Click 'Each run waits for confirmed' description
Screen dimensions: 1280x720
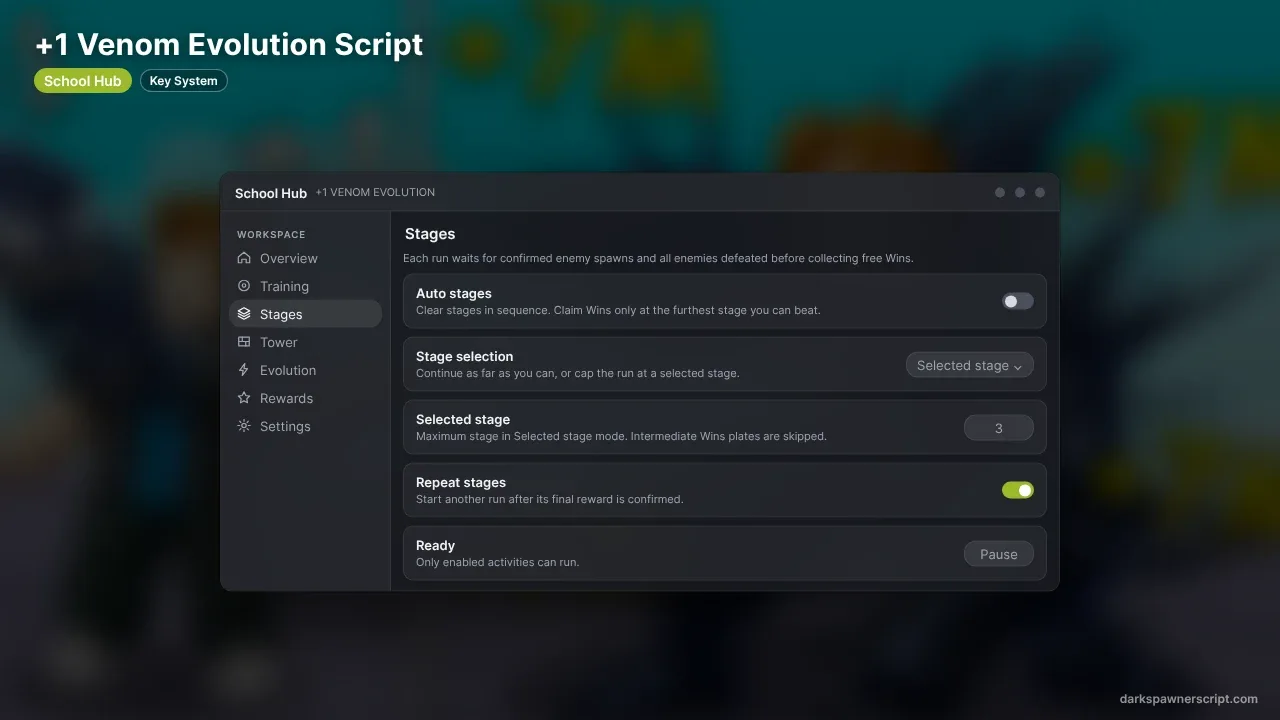coord(658,258)
